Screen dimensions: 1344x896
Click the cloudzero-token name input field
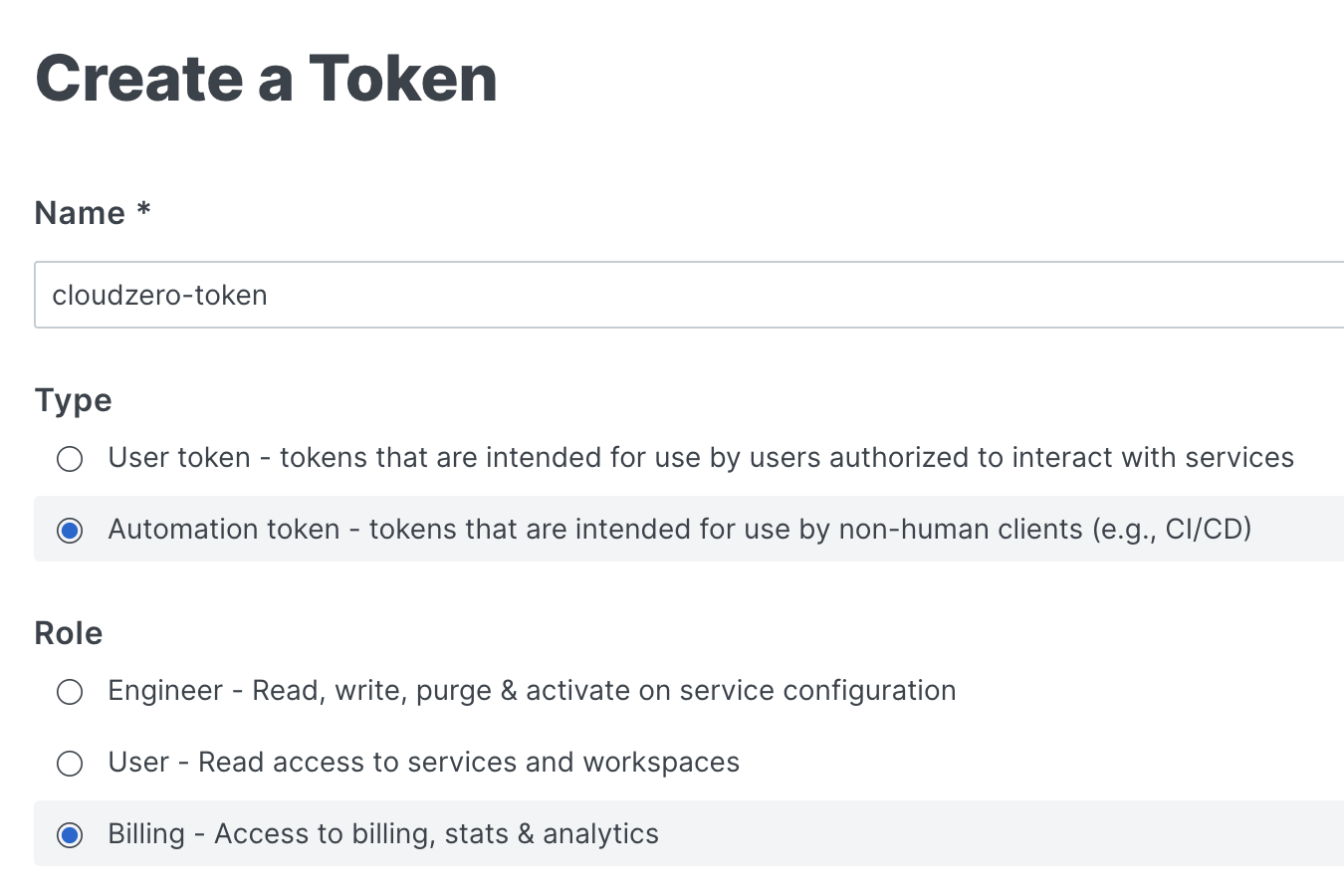coord(398,295)
